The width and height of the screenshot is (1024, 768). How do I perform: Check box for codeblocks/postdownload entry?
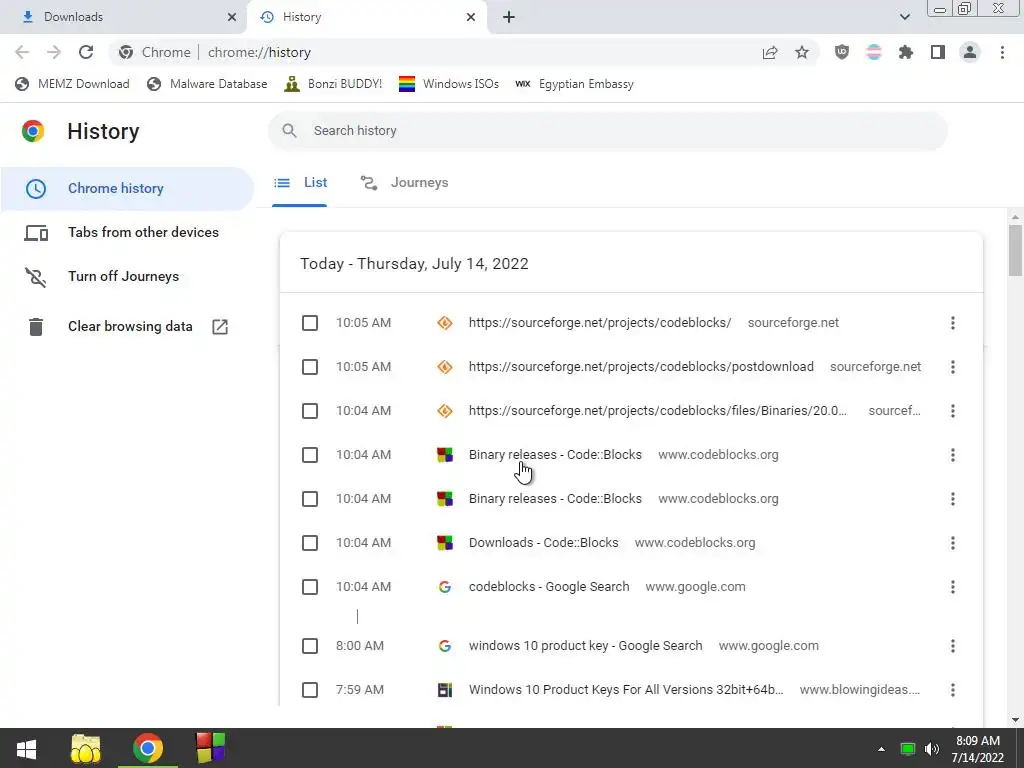[x=310, y=367]
